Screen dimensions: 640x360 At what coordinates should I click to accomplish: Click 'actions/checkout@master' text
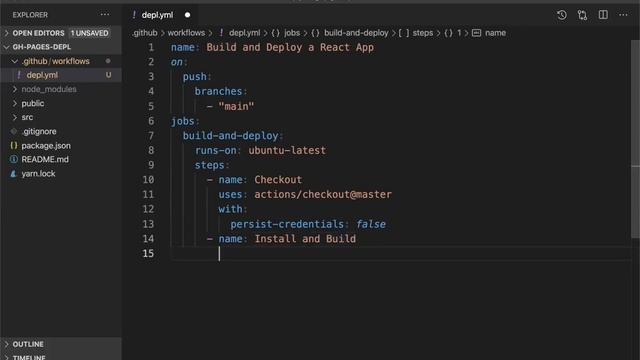(323, 195)
